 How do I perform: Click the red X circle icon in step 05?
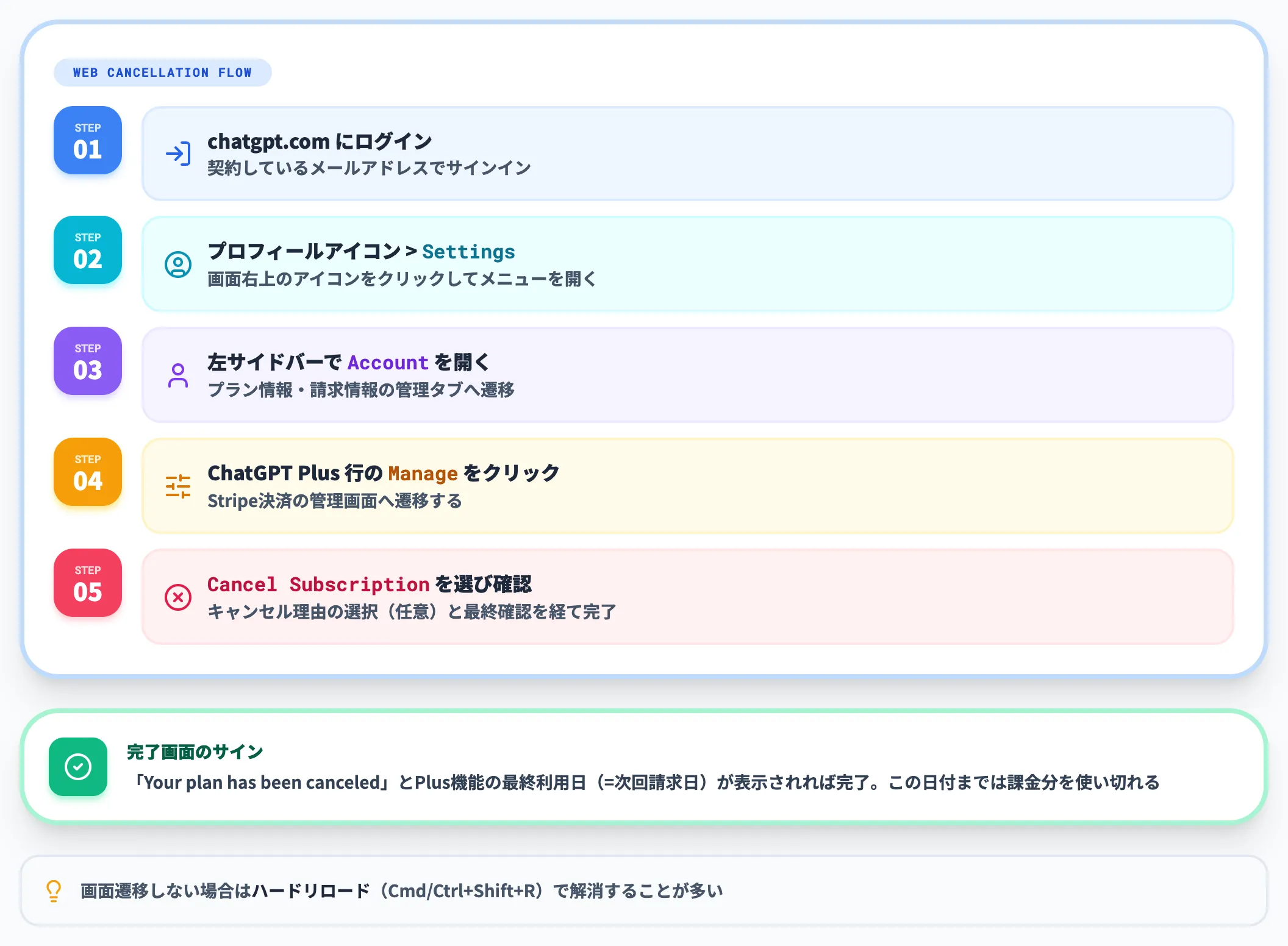click(x=178, y=597)
